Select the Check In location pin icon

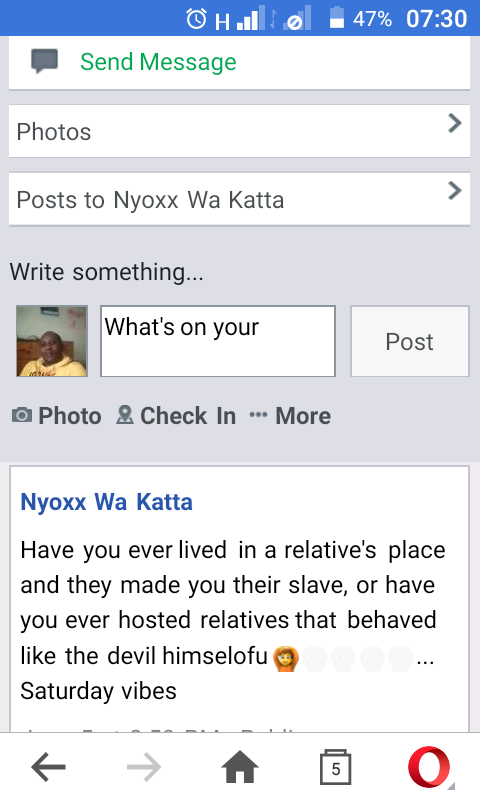(x=124, y=415)
